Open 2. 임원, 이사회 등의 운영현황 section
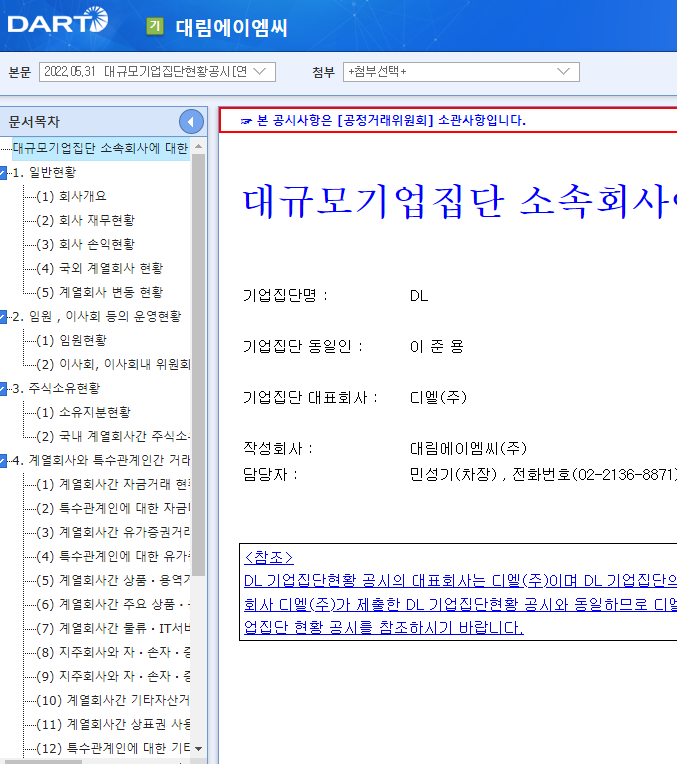677x764 pixels. point(97,317)
